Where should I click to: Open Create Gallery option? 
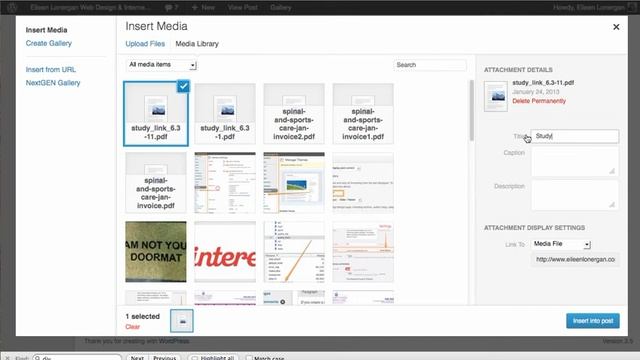click(49, 43)
